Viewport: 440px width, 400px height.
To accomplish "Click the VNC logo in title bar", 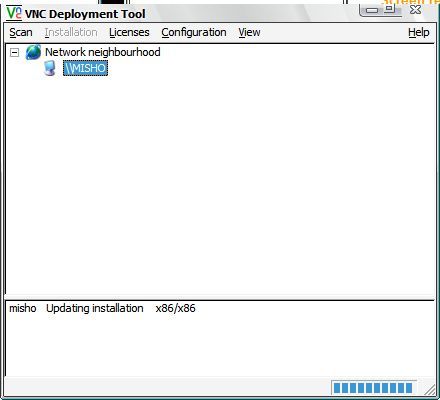I will point(14,13).
